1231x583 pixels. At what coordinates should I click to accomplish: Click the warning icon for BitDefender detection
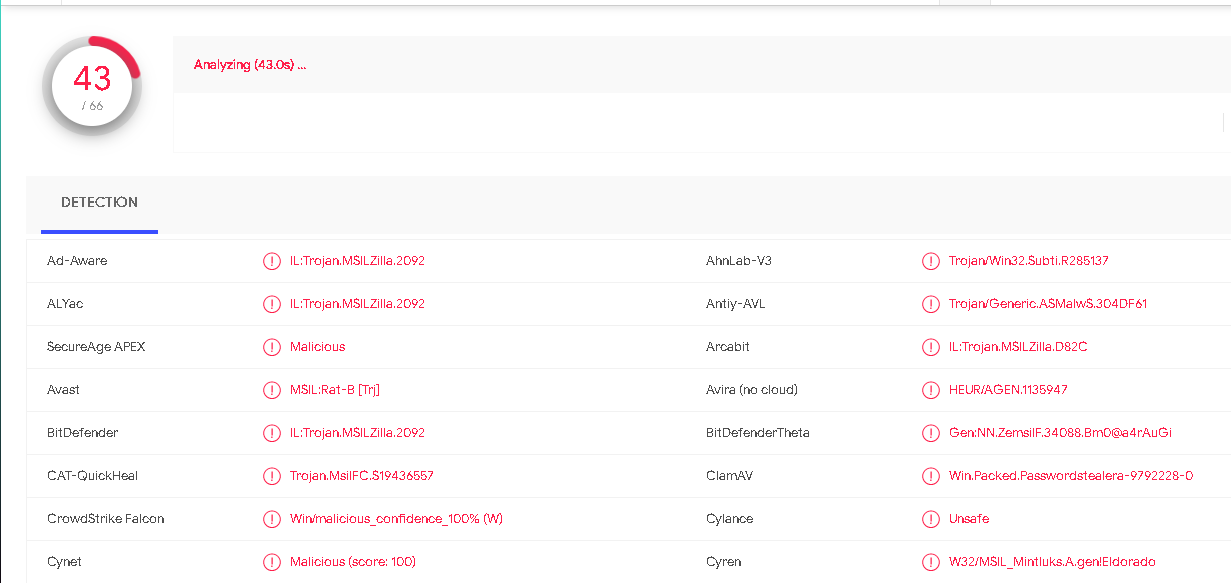[271, 433]
